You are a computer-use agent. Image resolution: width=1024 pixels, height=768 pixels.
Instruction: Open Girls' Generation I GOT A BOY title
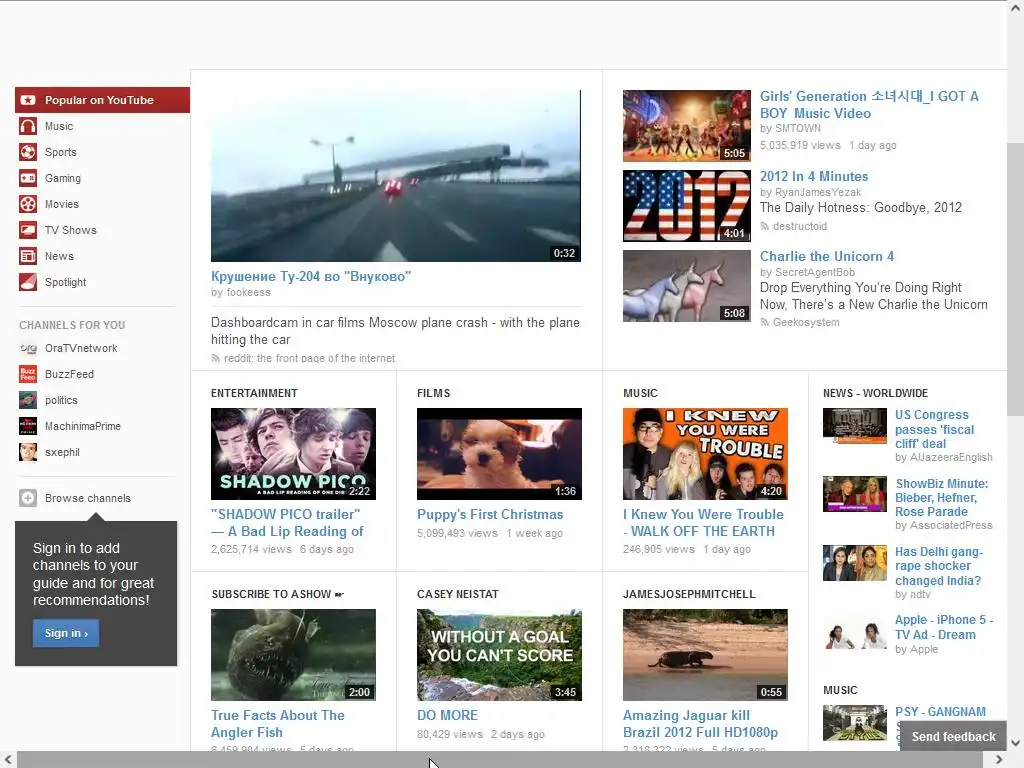(869, 104)
